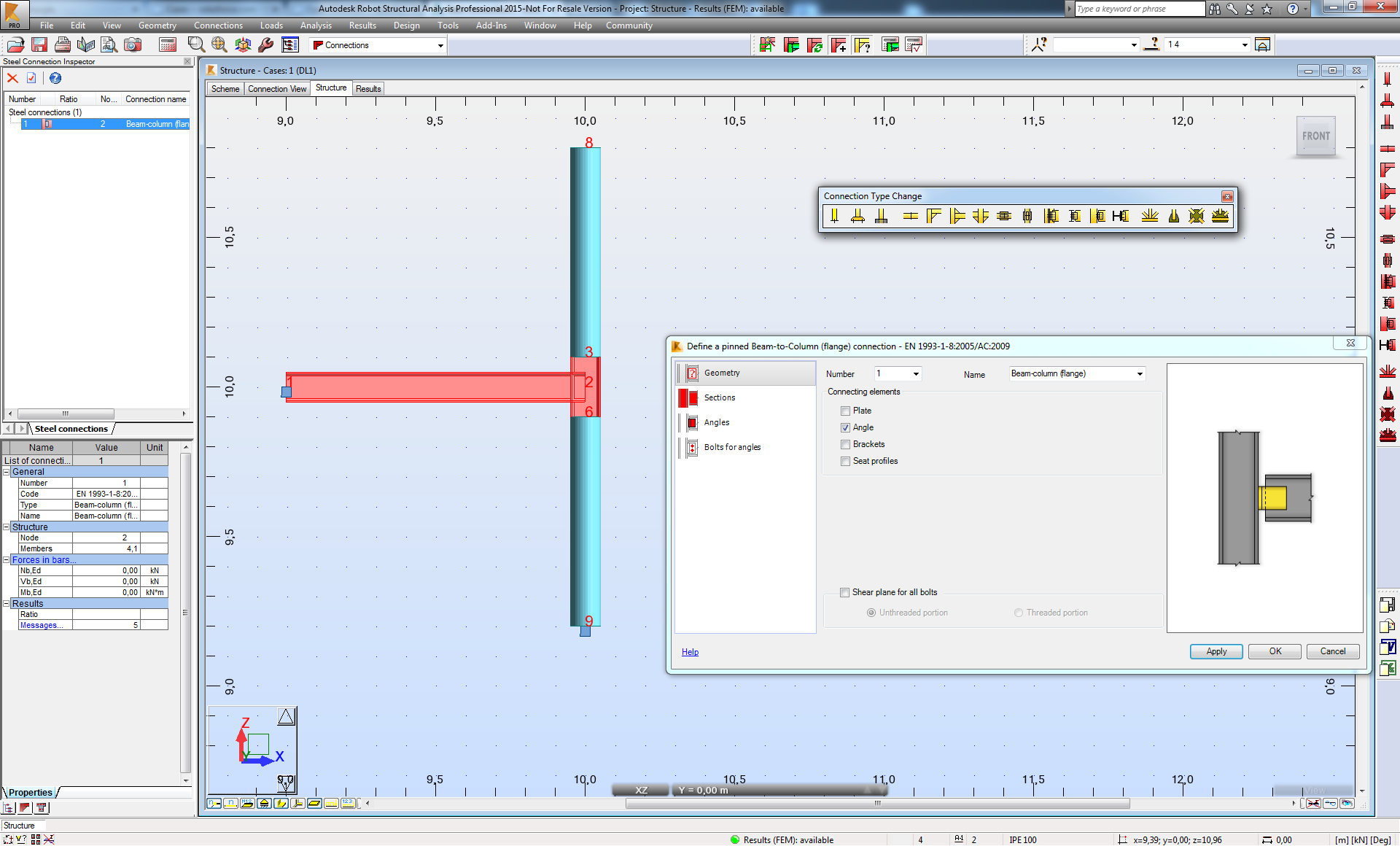1400x846 pixels.
Task: Click the frame knee icon in right toolbar
Action: point(1388,170)
